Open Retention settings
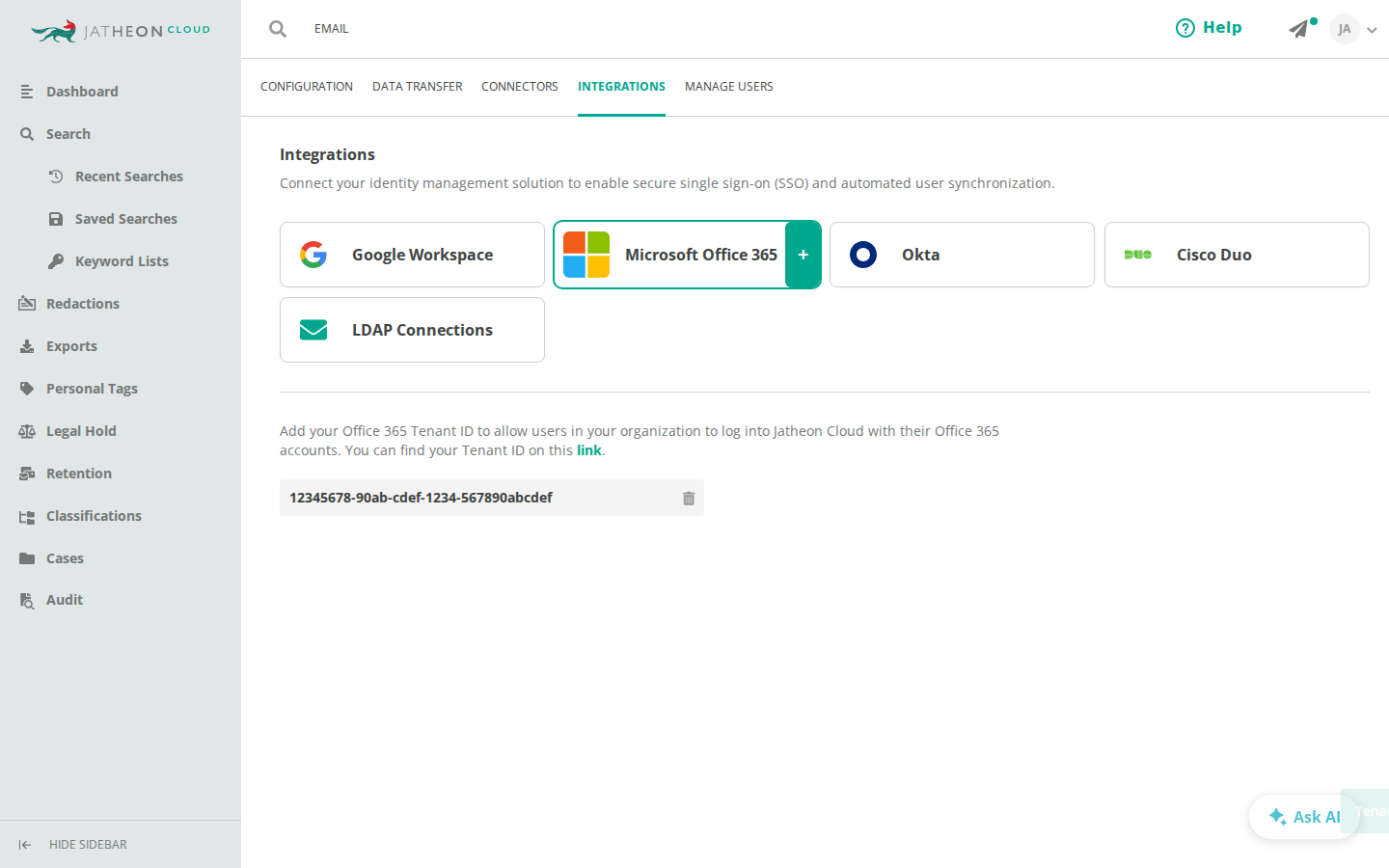This screenshot has width=1389, height=868. 79,474
